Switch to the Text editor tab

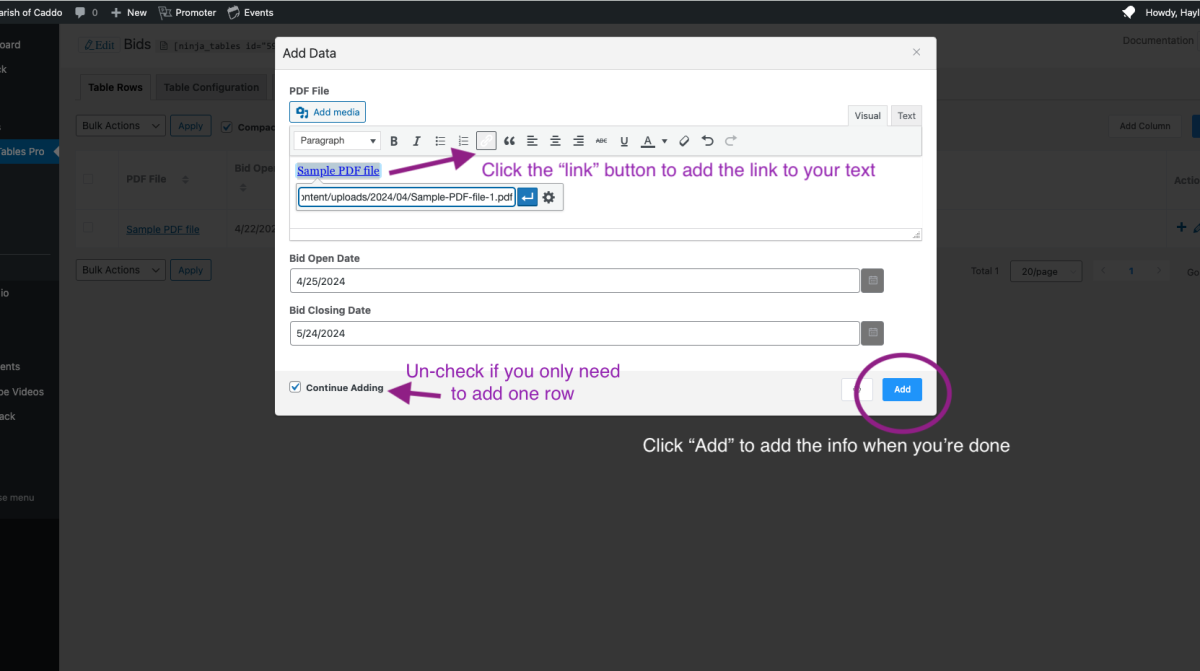906,116
